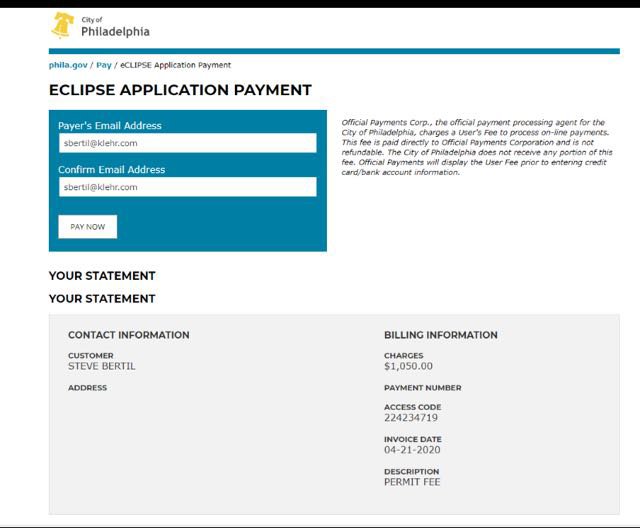Image resolution: width=640 pixels, height=528 pixels.
Task: Click the ECLIPSE APPLICATION PAYMENT heading
Action: tap(180, 90)
